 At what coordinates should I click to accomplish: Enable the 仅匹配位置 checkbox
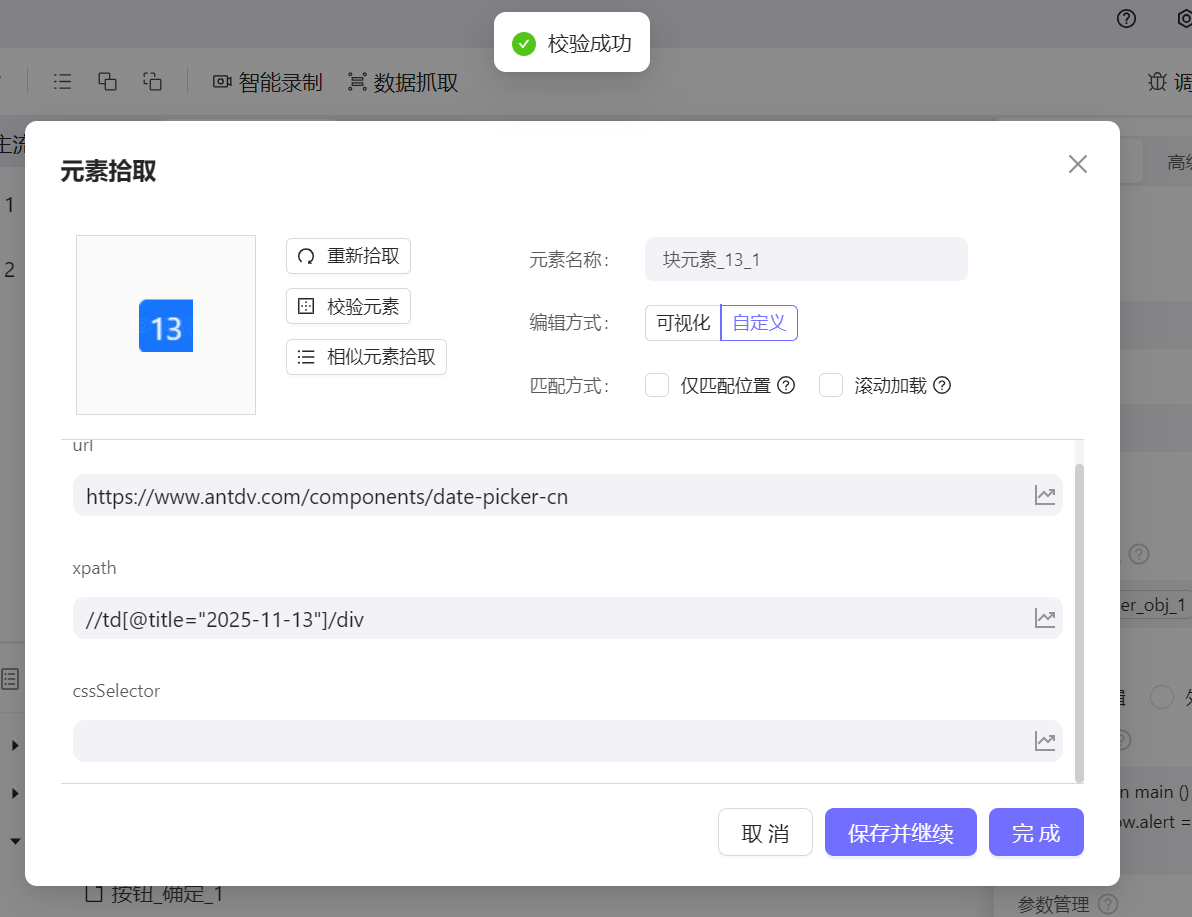[x=656, y=385]
